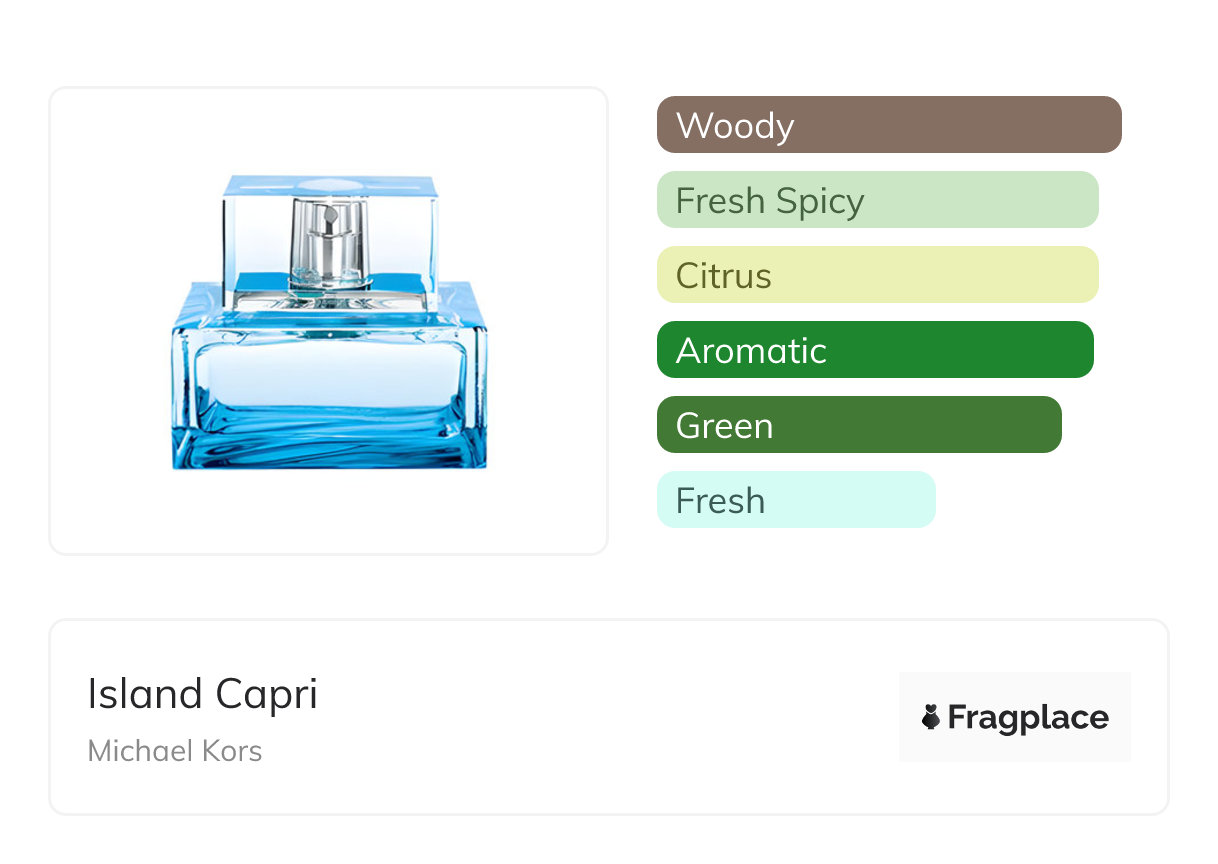Click the white liquid window of the bottle
1218x864 pixels.
(x=329, y=375)
